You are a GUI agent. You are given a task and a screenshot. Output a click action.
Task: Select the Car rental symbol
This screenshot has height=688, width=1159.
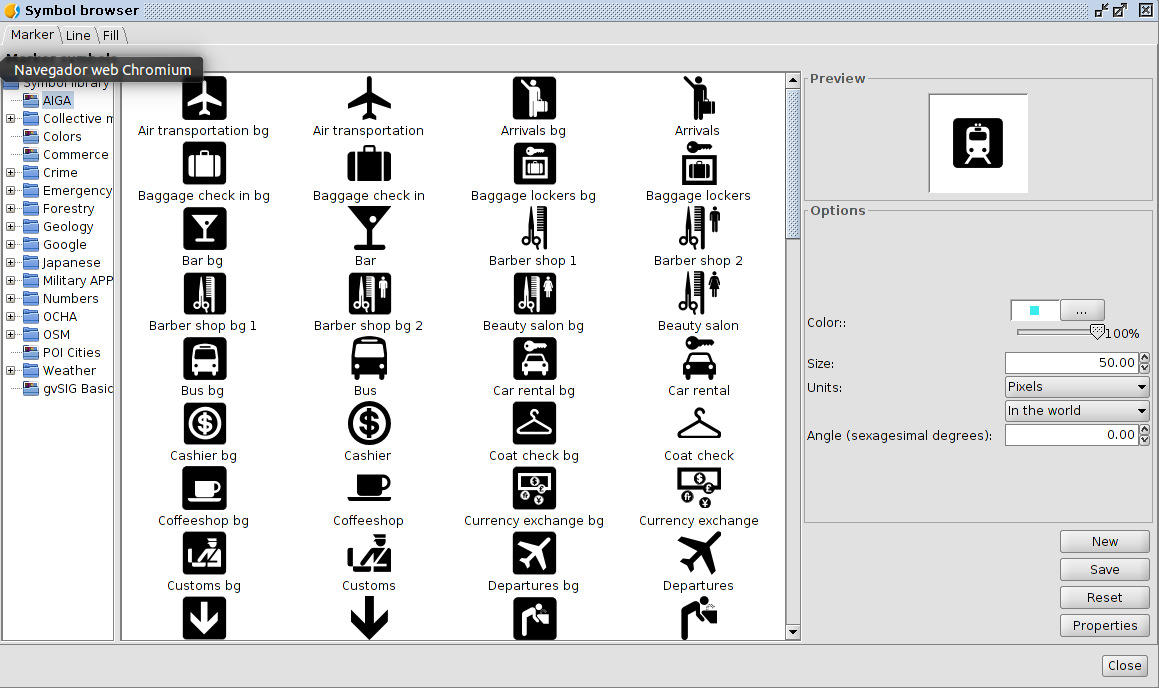[698, 358]
